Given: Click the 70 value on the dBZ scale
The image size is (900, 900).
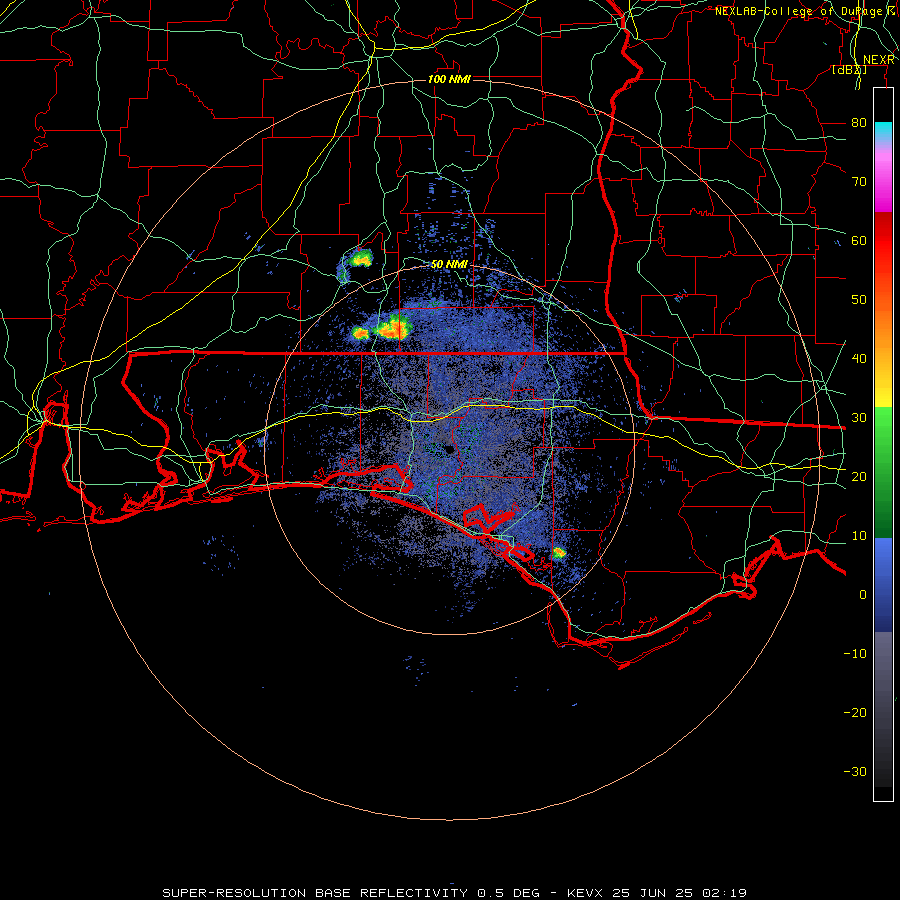Looking at the screenshot, I should point(859,182).
